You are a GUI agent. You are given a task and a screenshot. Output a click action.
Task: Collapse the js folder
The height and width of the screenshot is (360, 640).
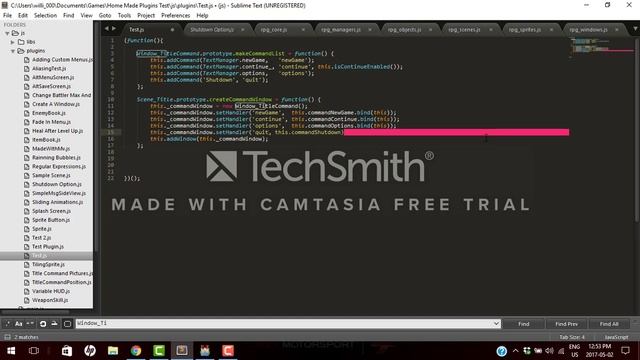coord(7,33)
